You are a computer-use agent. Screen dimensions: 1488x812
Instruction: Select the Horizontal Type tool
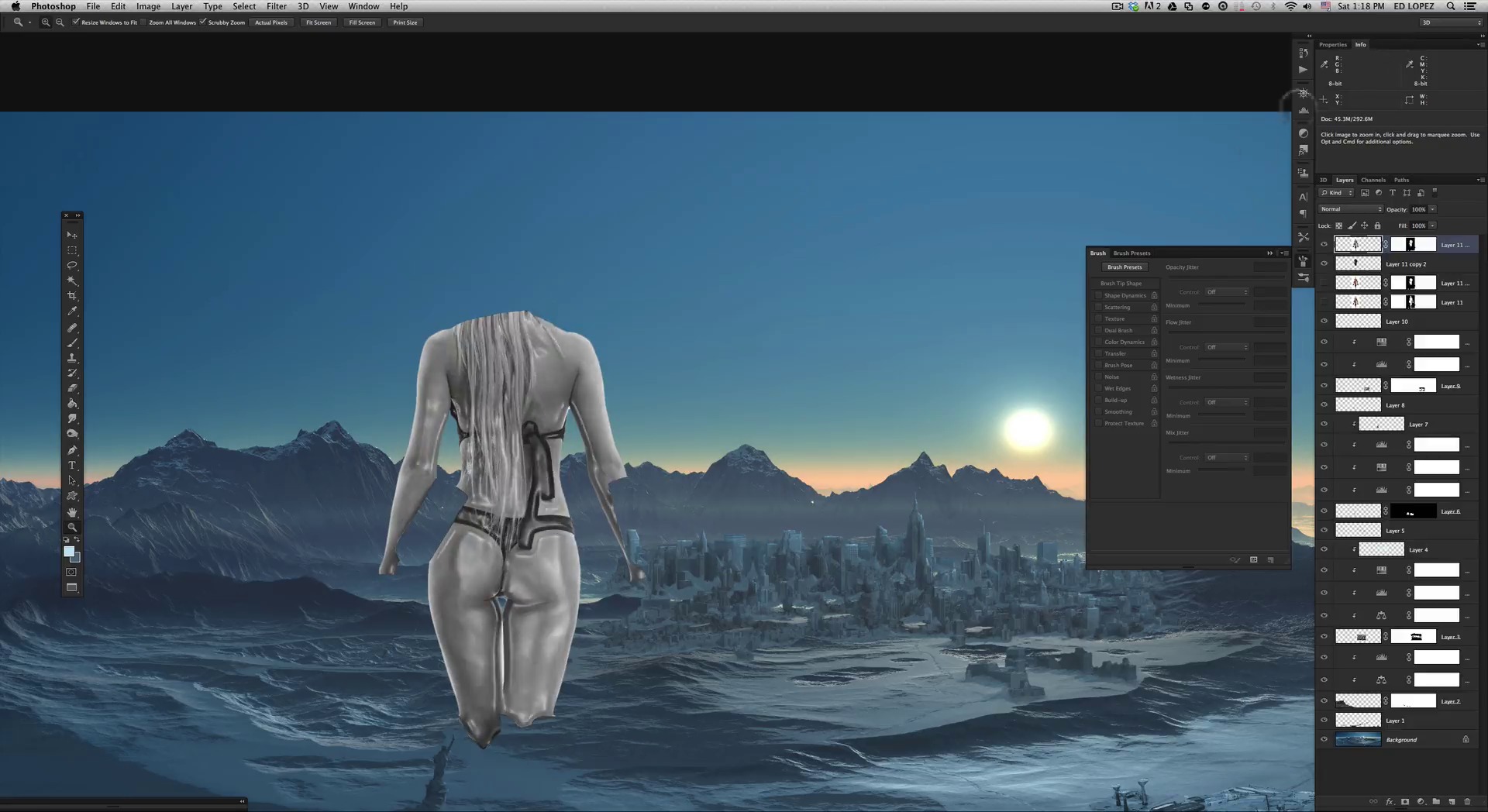(x=72, y=465)
